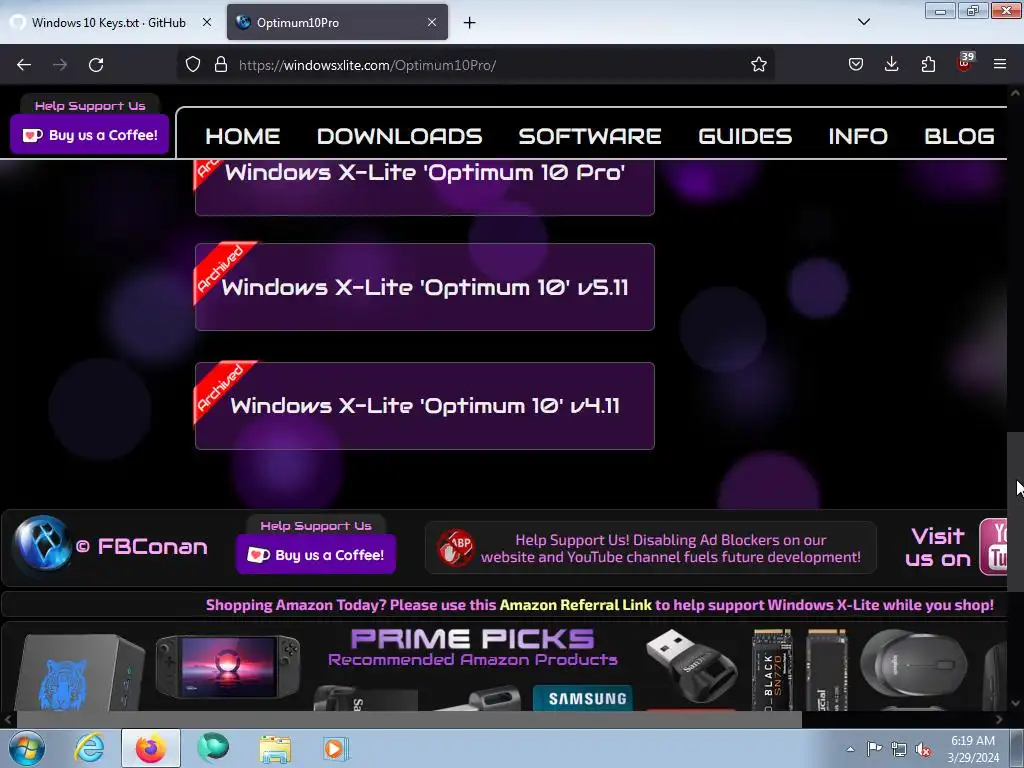Image resolution: width=1024 pixels, height=768 pixels.
Task: Click the SAMSUNG product banner
Action: 583,698
